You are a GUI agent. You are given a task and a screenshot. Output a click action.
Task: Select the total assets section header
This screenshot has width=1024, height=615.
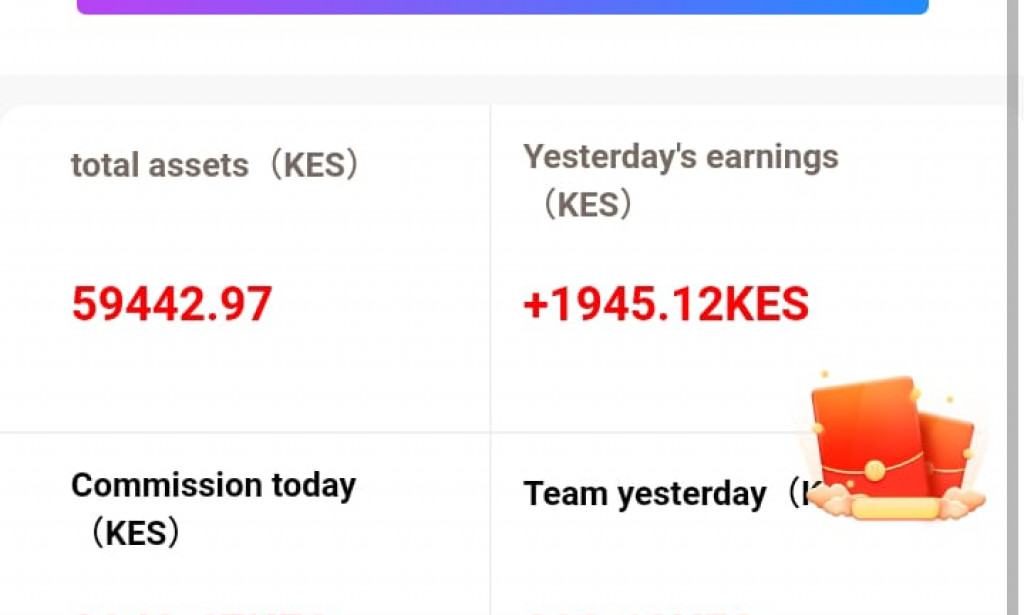(214, 165)
